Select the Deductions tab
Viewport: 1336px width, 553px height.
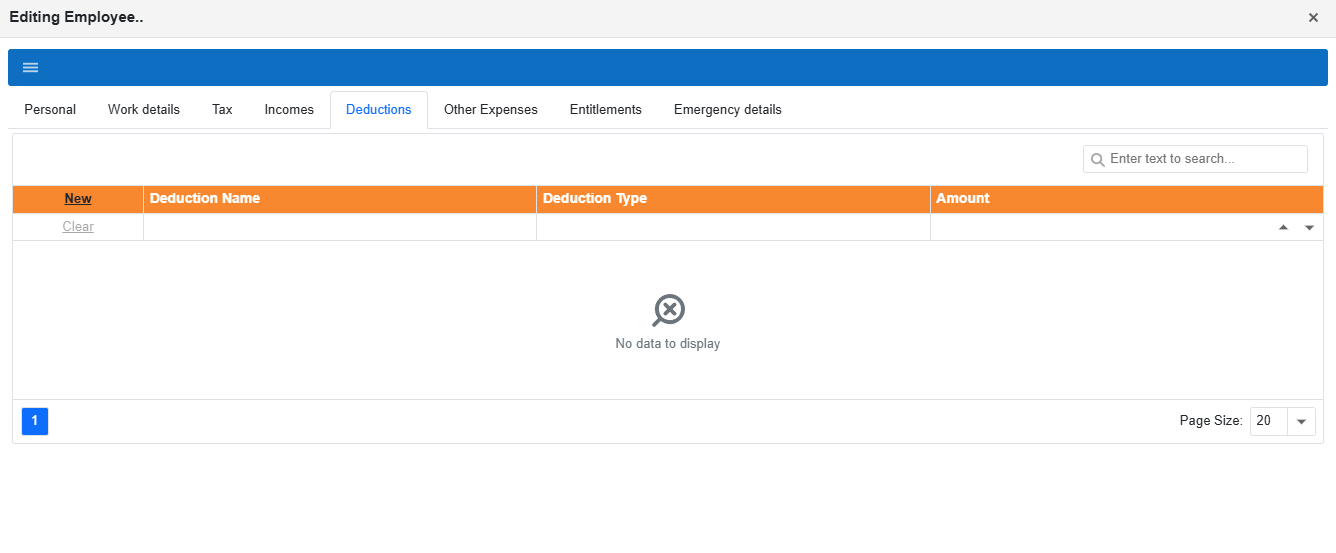pos(379,110)
